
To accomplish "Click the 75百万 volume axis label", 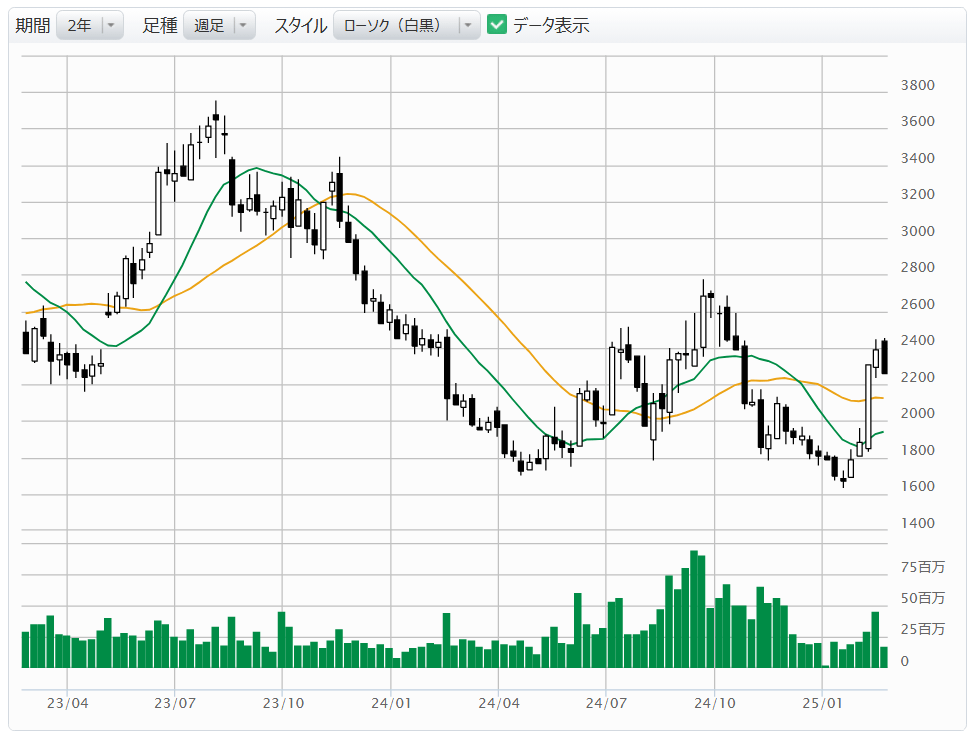I will pos(922,567).
